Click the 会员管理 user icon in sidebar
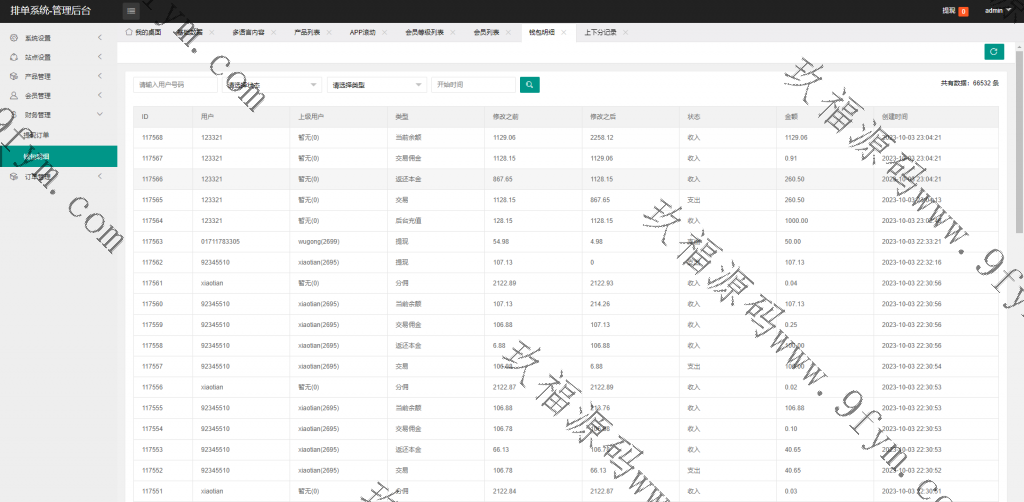This screenshot has height=502, width=1024. coord(14,95)
